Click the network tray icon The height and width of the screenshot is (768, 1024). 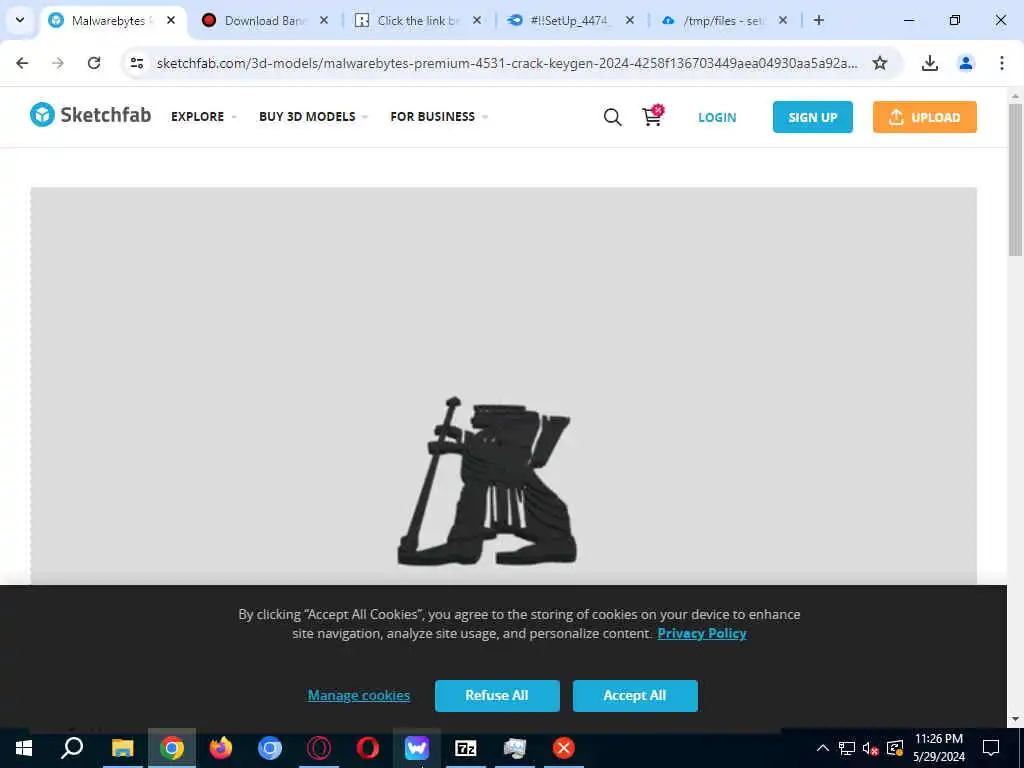click(x=847, y=748)
